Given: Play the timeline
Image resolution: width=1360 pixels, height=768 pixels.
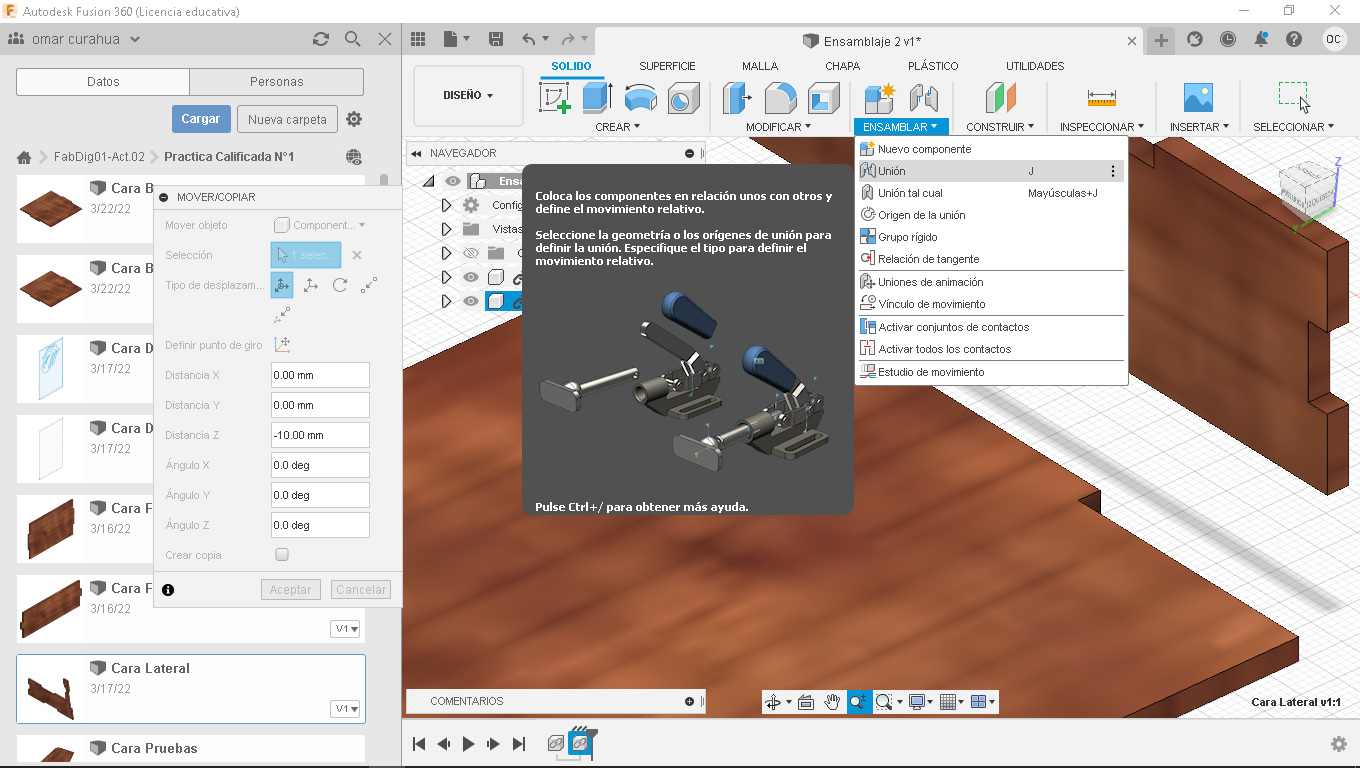Looking at the screenshot, I should click(x=468, y=744).
